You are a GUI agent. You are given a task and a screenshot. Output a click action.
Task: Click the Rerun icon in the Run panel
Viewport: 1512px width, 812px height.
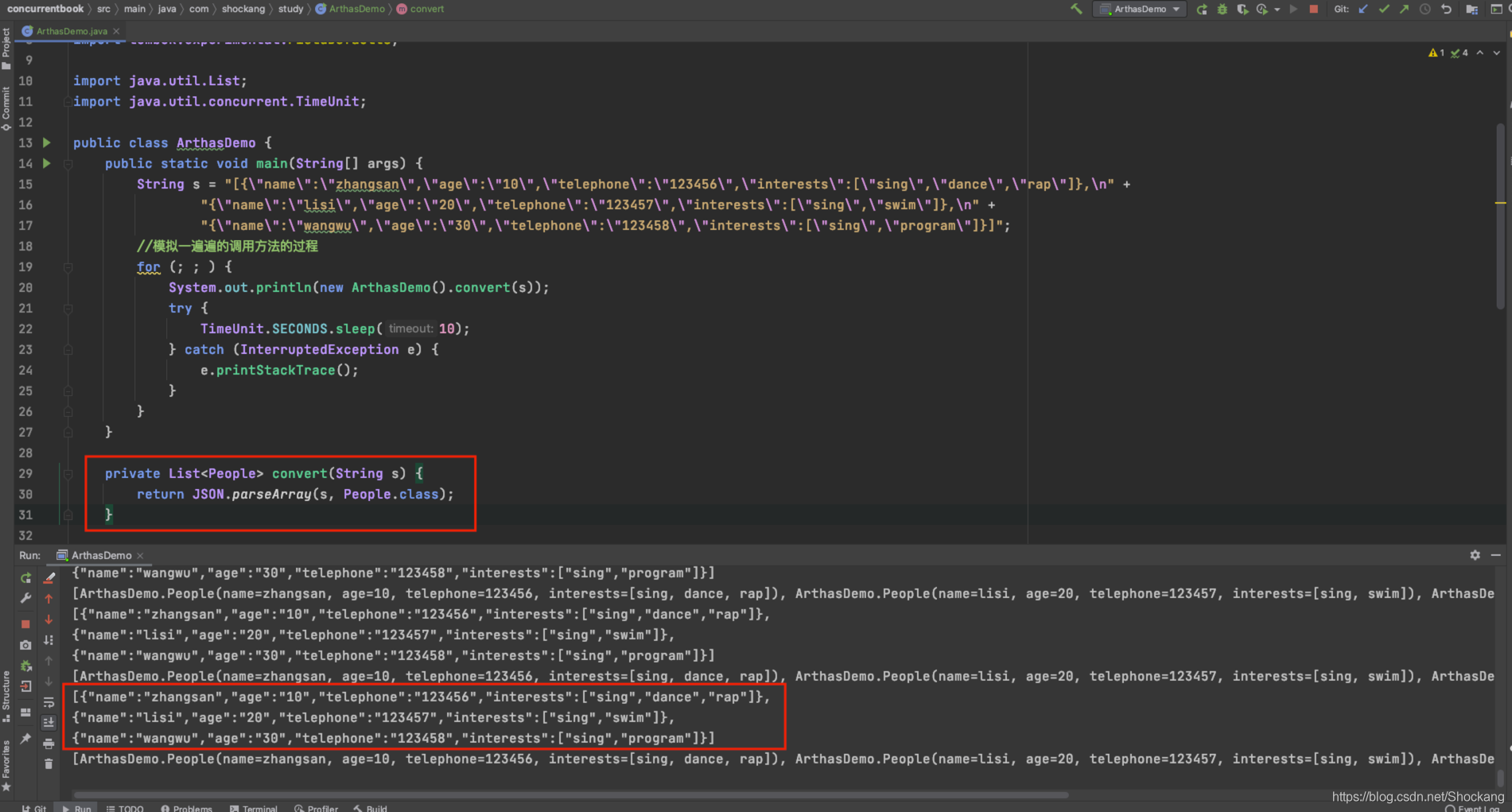[25, 578]
